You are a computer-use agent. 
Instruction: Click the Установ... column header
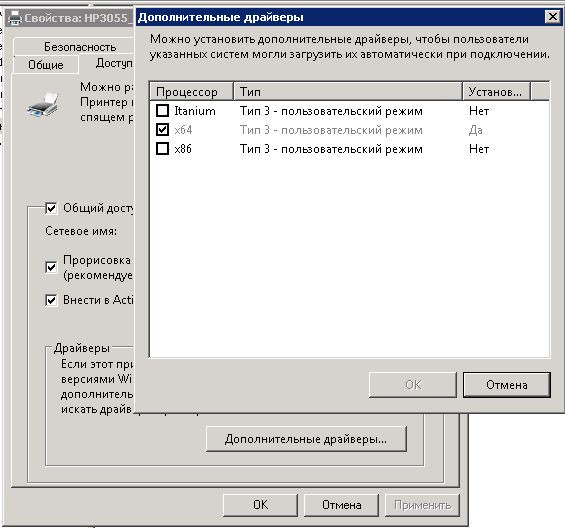click(496, 92)
